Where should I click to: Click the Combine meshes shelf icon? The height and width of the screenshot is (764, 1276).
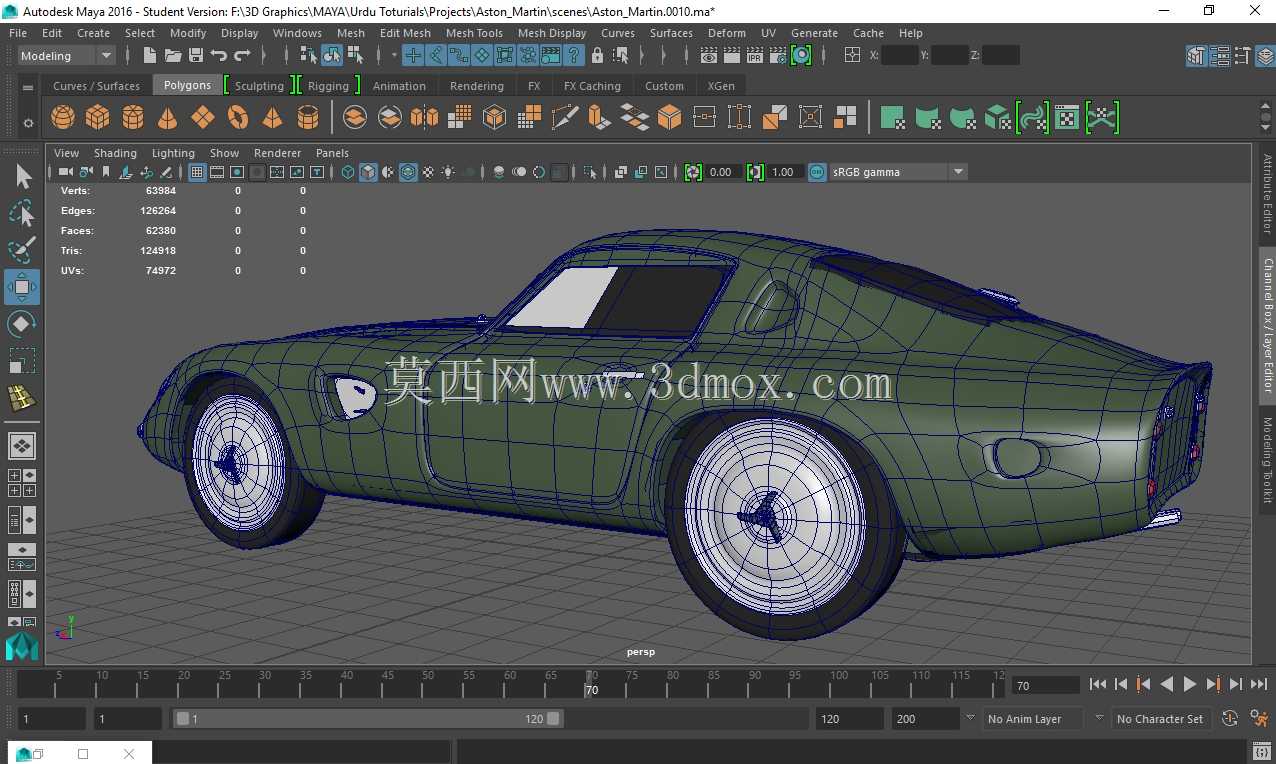pyautogui.click(x=355, y=118)
